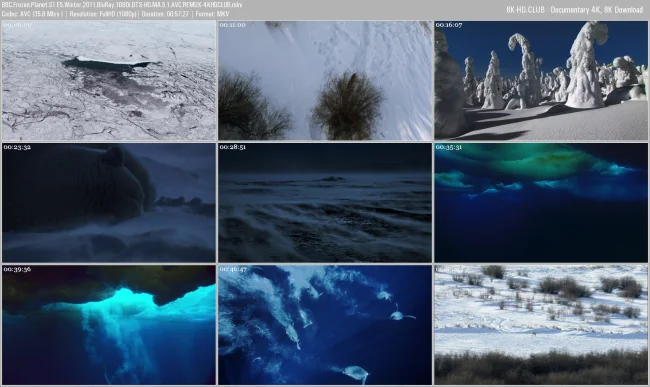The height and width of the screenshot is (387, 650).
Task: Select the thumbnail with two bushes in snow
Action: [325, 80]
